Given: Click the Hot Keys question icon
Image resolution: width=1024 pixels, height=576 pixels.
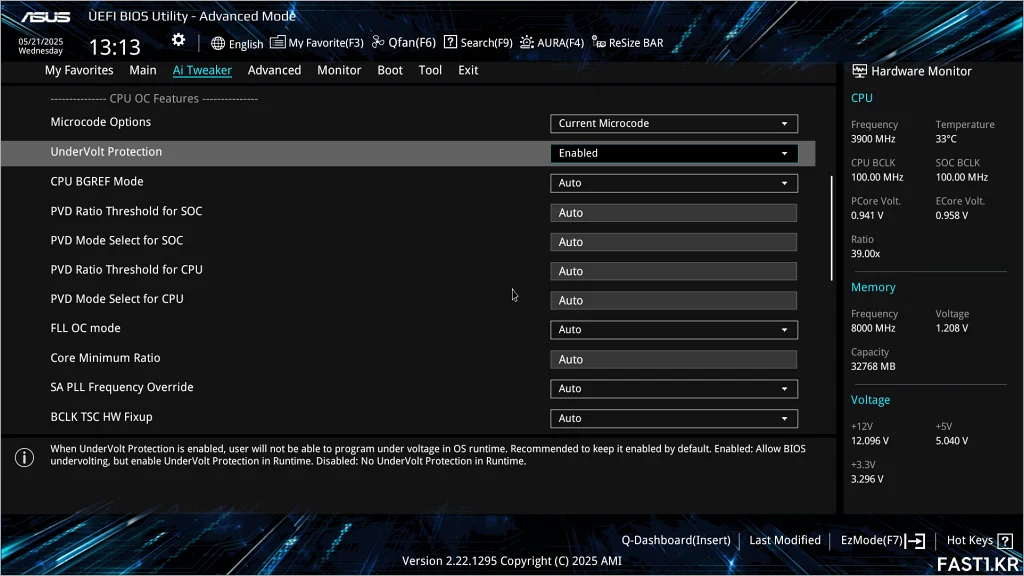Looking at the screenshot, I should tap(1005, 541).
